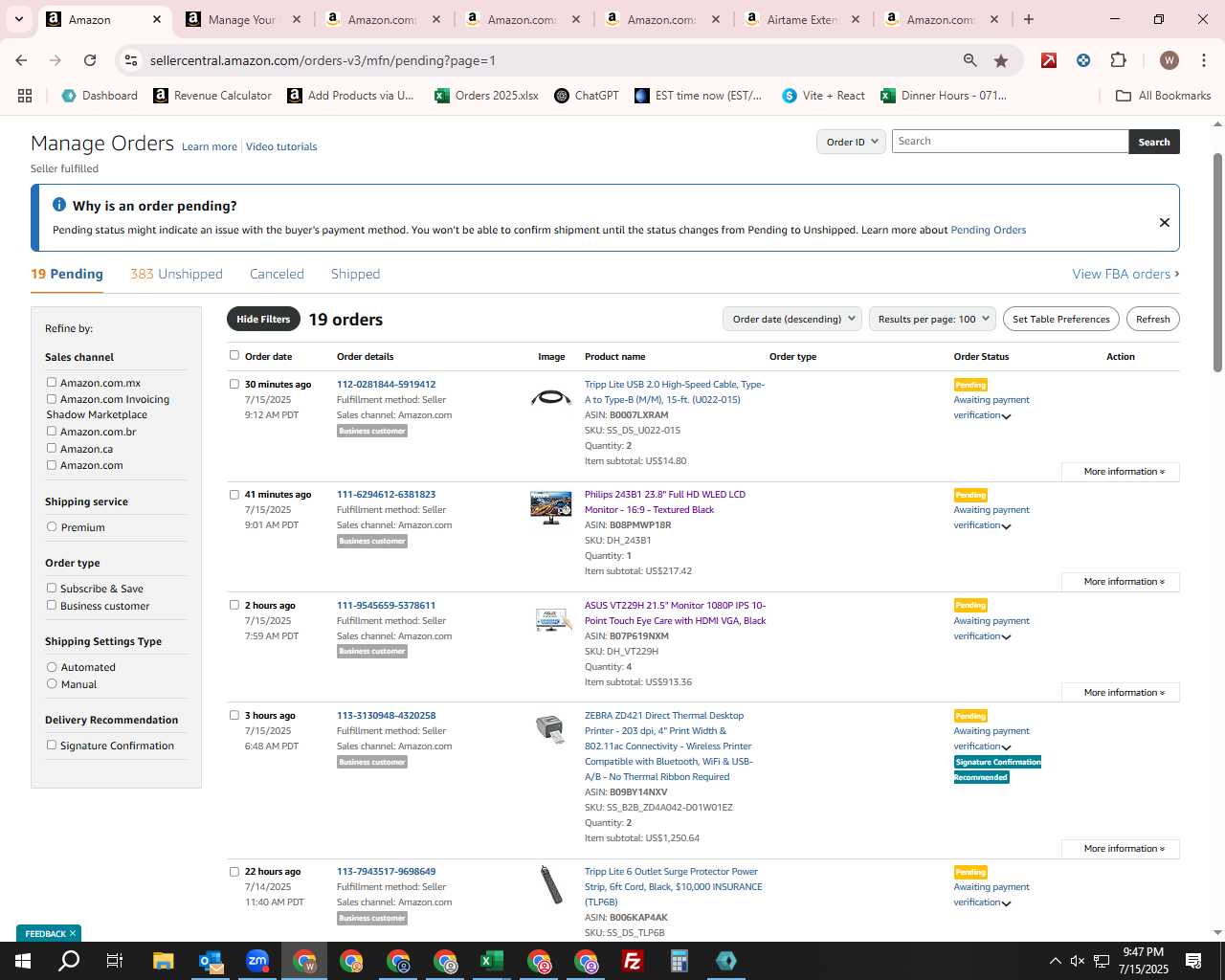Expand More information for order 112-0281844-5919412
Screen dimensions: 1225x980
pos(1121,472)
